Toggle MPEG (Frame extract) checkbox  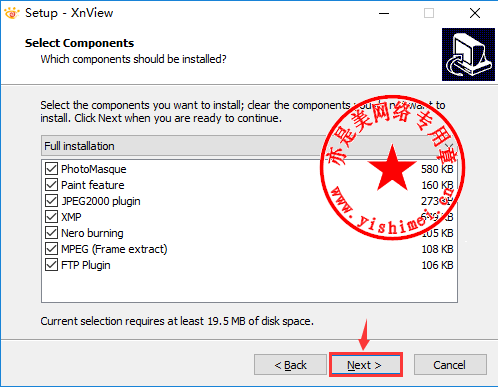[x=51, y=249]
